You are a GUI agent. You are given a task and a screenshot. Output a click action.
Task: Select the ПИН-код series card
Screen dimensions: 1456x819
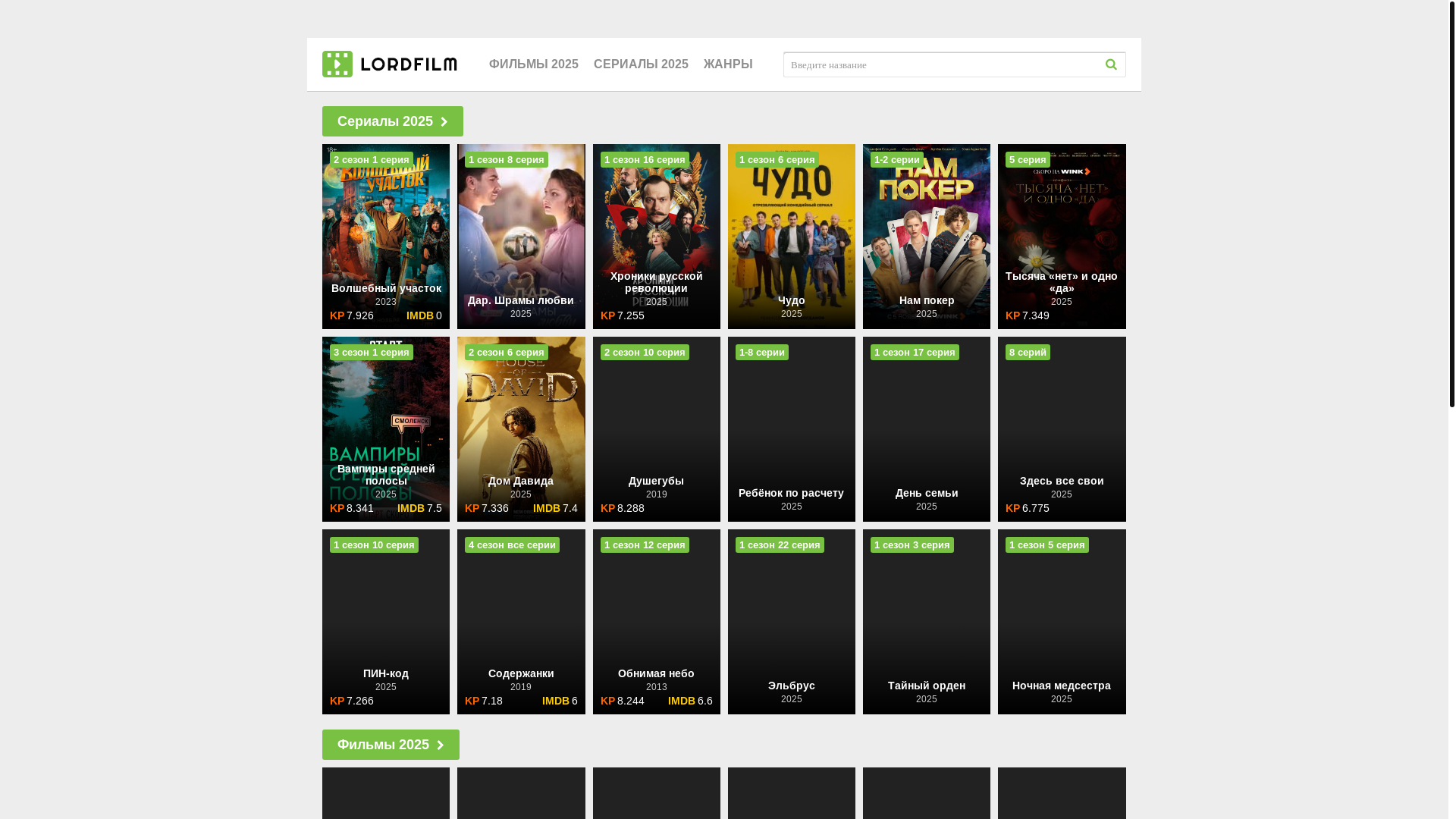coord(386,622)
